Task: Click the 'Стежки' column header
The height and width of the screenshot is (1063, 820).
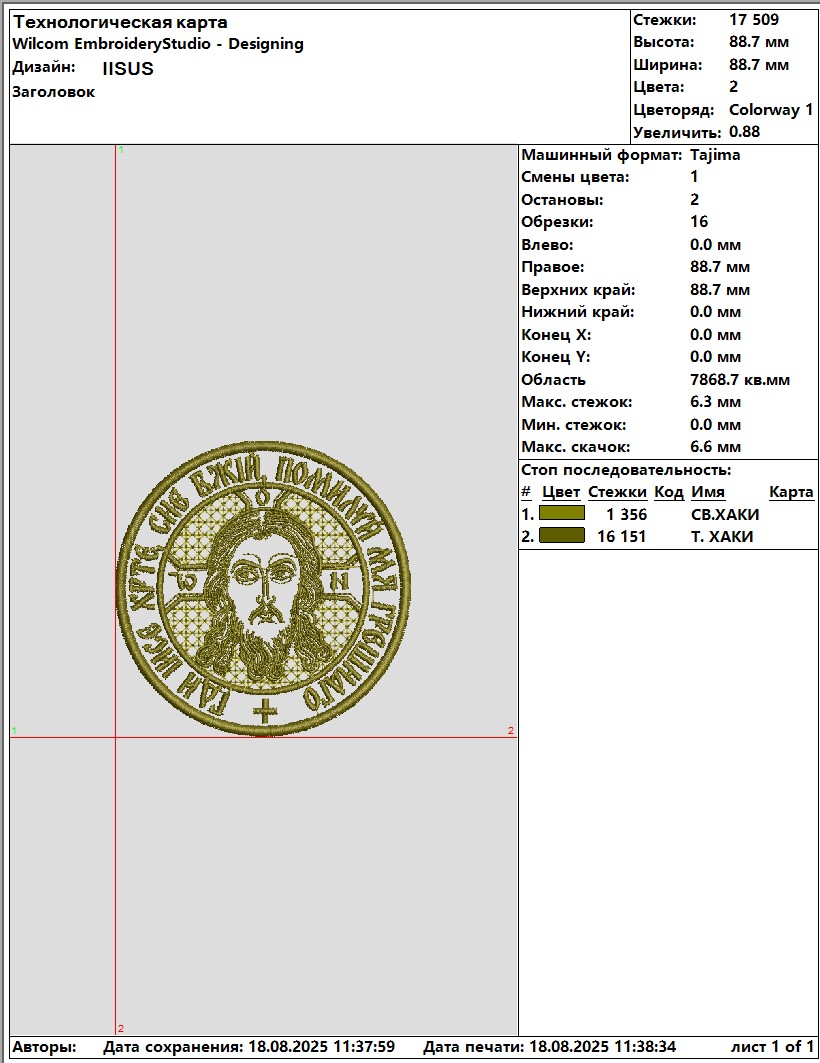Action: tap(617, 492)
